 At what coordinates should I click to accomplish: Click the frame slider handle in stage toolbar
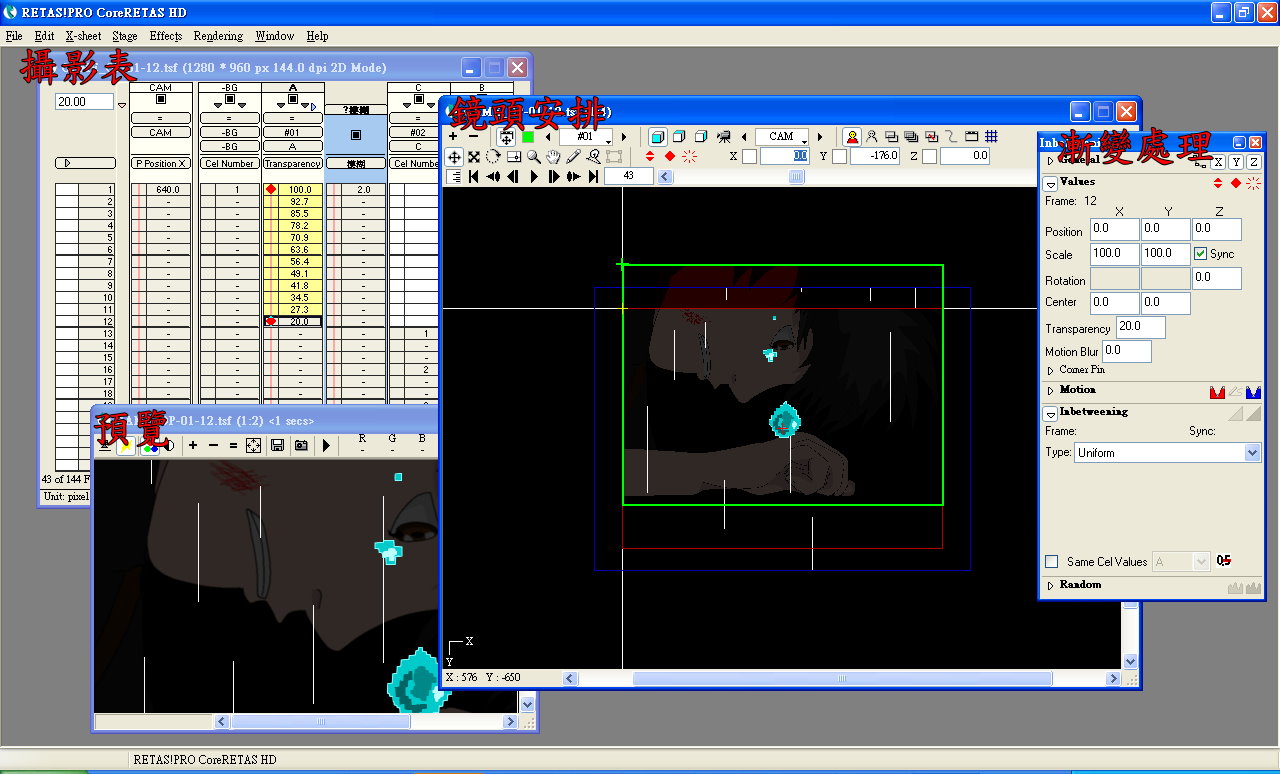tap(797, 176)
